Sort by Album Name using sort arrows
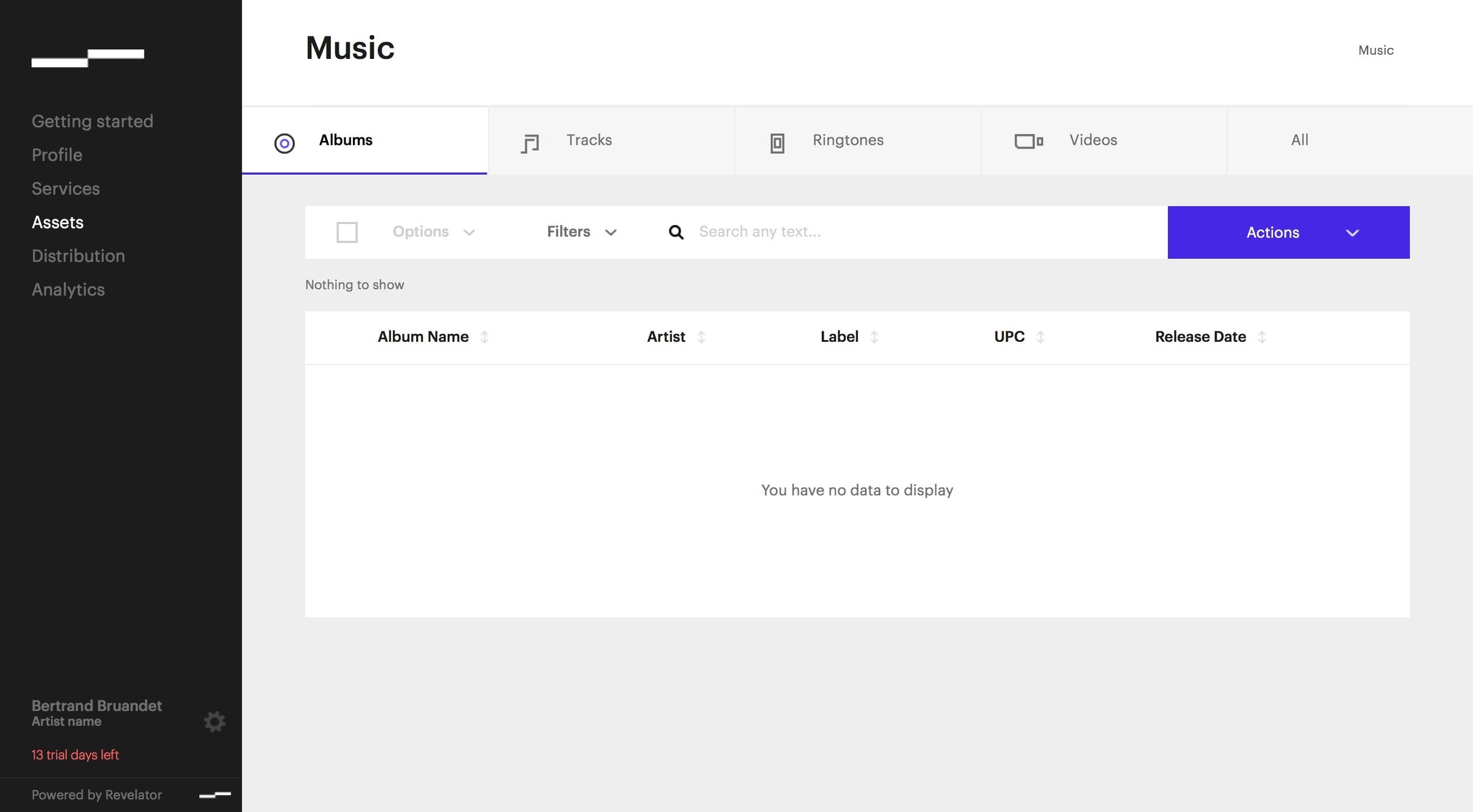 (484, 337)
